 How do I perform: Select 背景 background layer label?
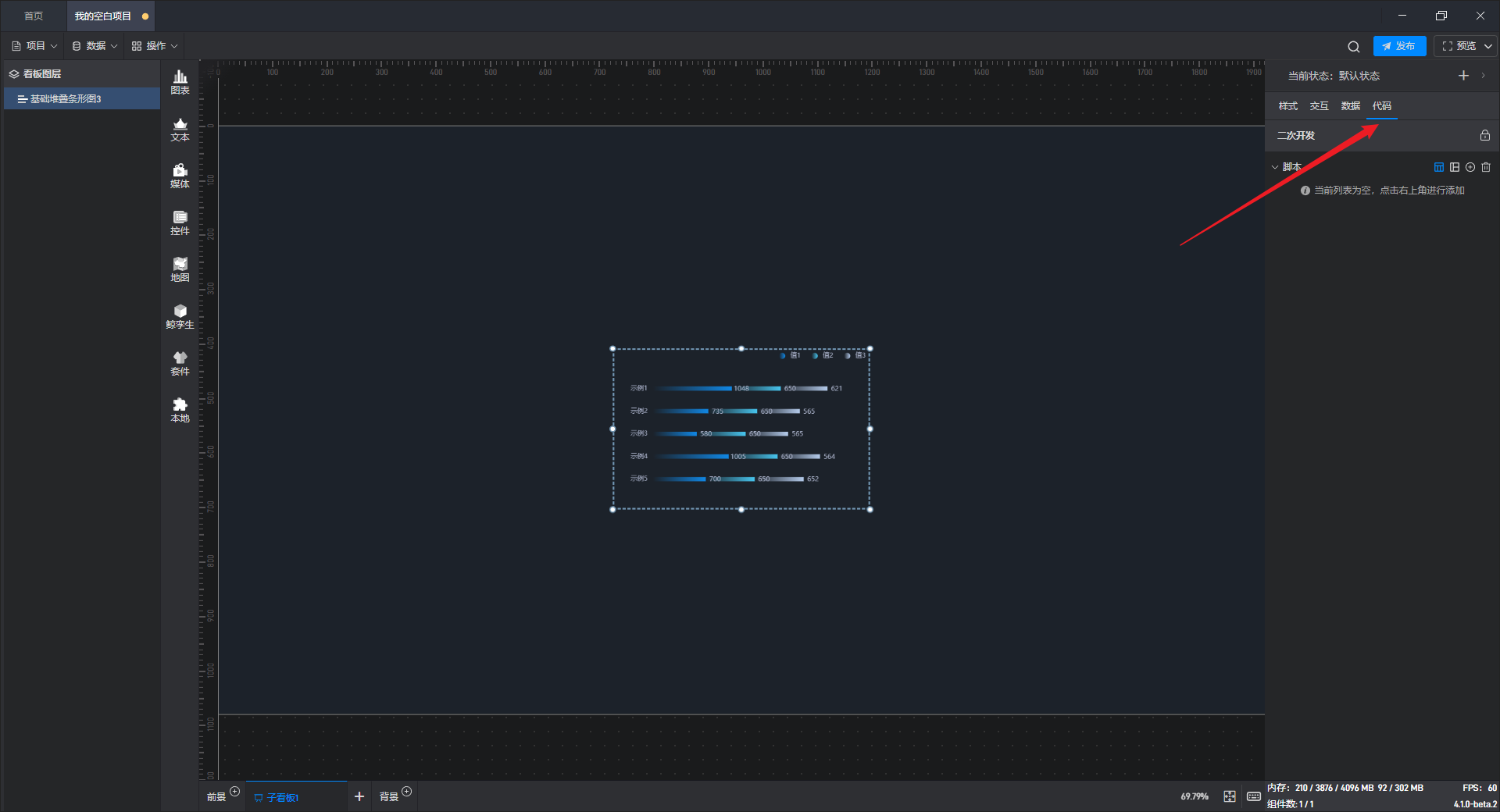388,797
